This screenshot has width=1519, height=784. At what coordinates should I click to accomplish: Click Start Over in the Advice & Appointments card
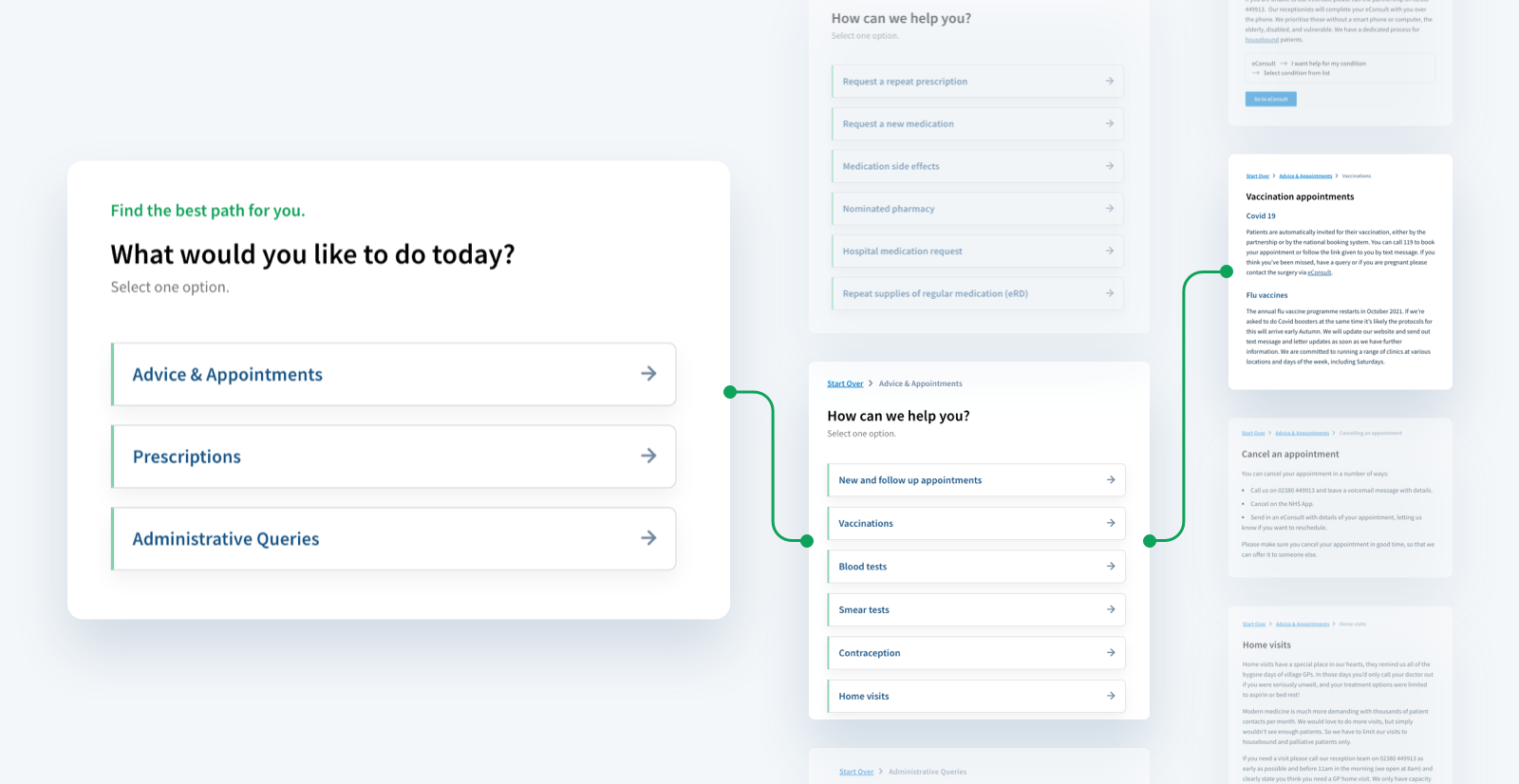845,383
